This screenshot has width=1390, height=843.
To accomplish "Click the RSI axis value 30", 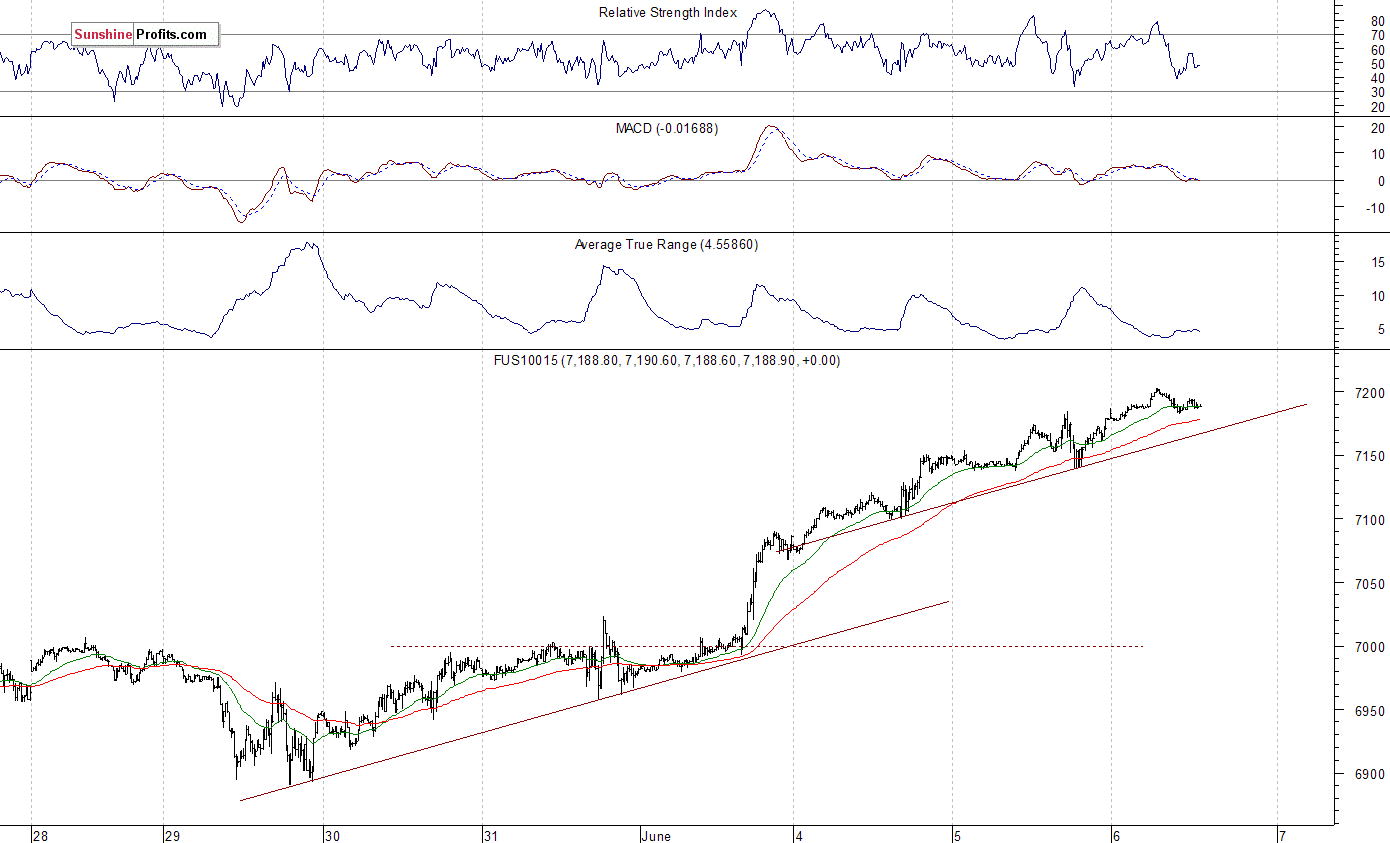I will pos(1378,92).
